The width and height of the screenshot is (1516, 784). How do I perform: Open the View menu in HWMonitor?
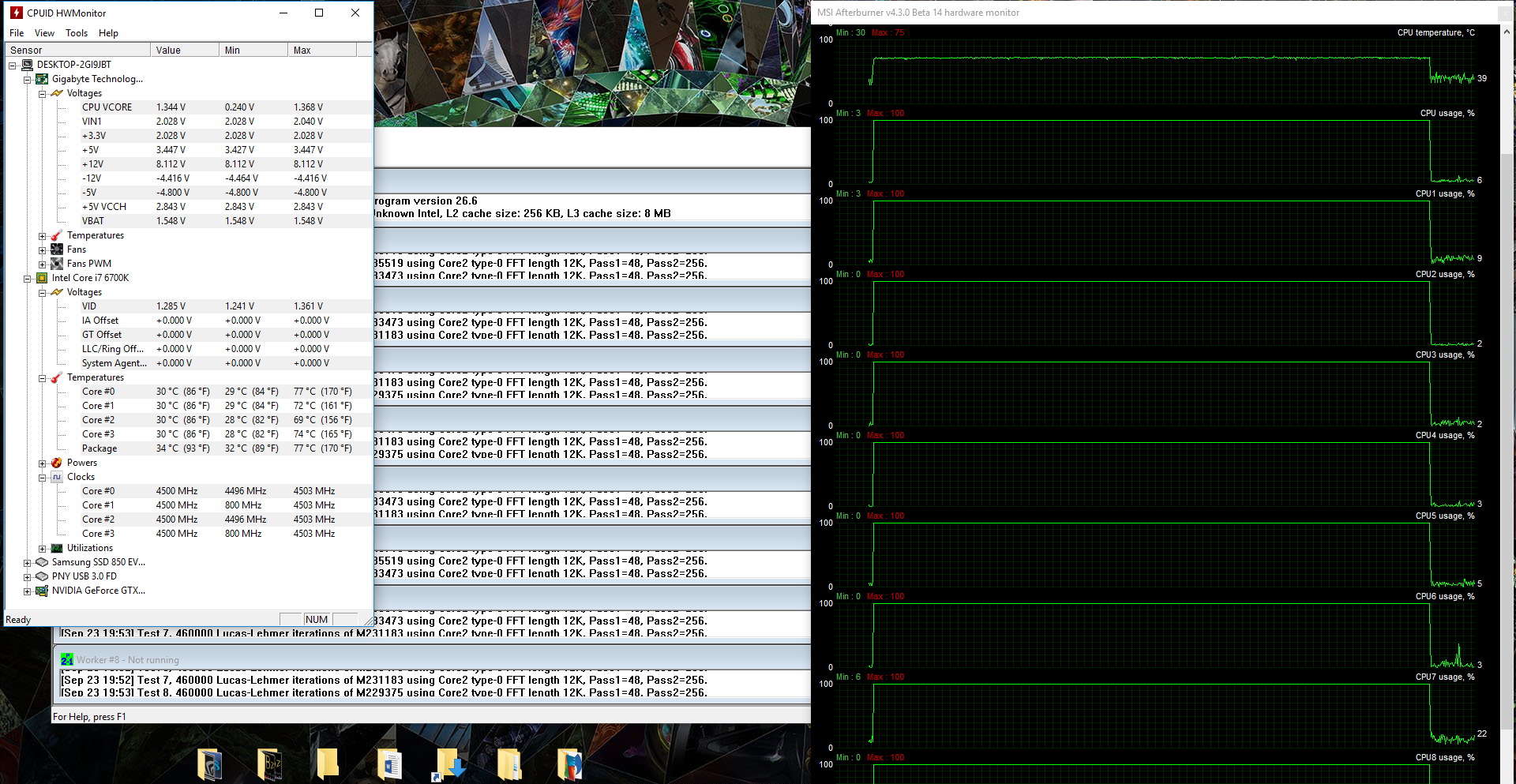(x=44, y=33)
